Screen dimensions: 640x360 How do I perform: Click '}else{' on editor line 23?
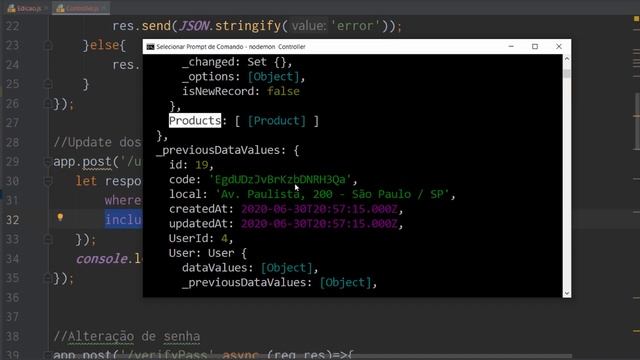(x=104, y=45)
